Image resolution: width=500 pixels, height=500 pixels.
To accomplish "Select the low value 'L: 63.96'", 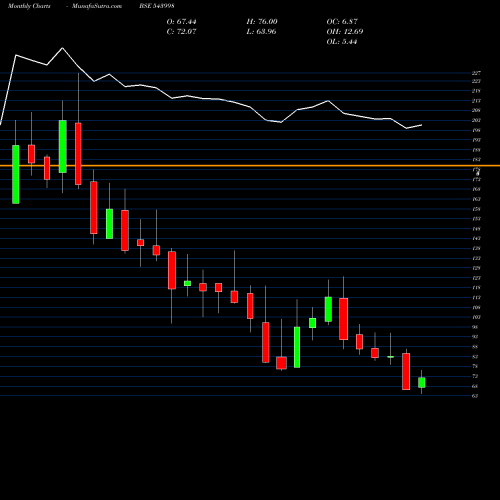I will [x=261, y=32].
